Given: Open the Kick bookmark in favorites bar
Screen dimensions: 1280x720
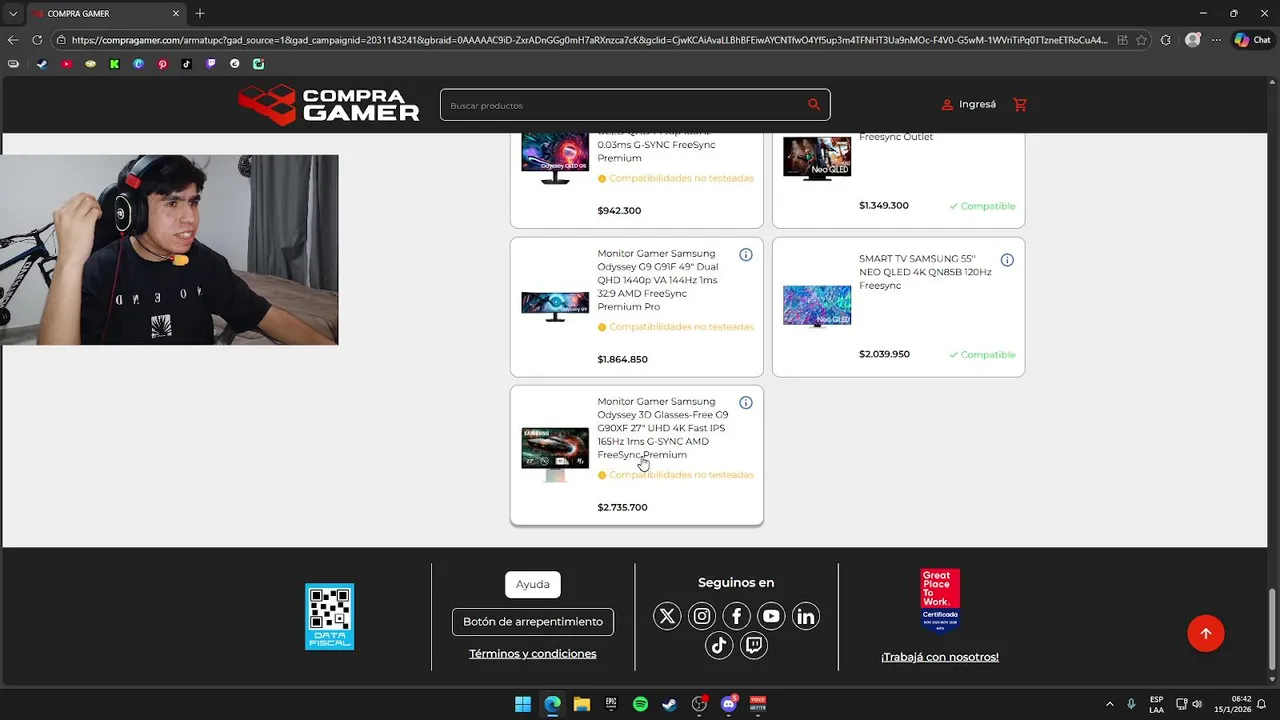Looking at the screenshot, I should [x=114, y=64].
